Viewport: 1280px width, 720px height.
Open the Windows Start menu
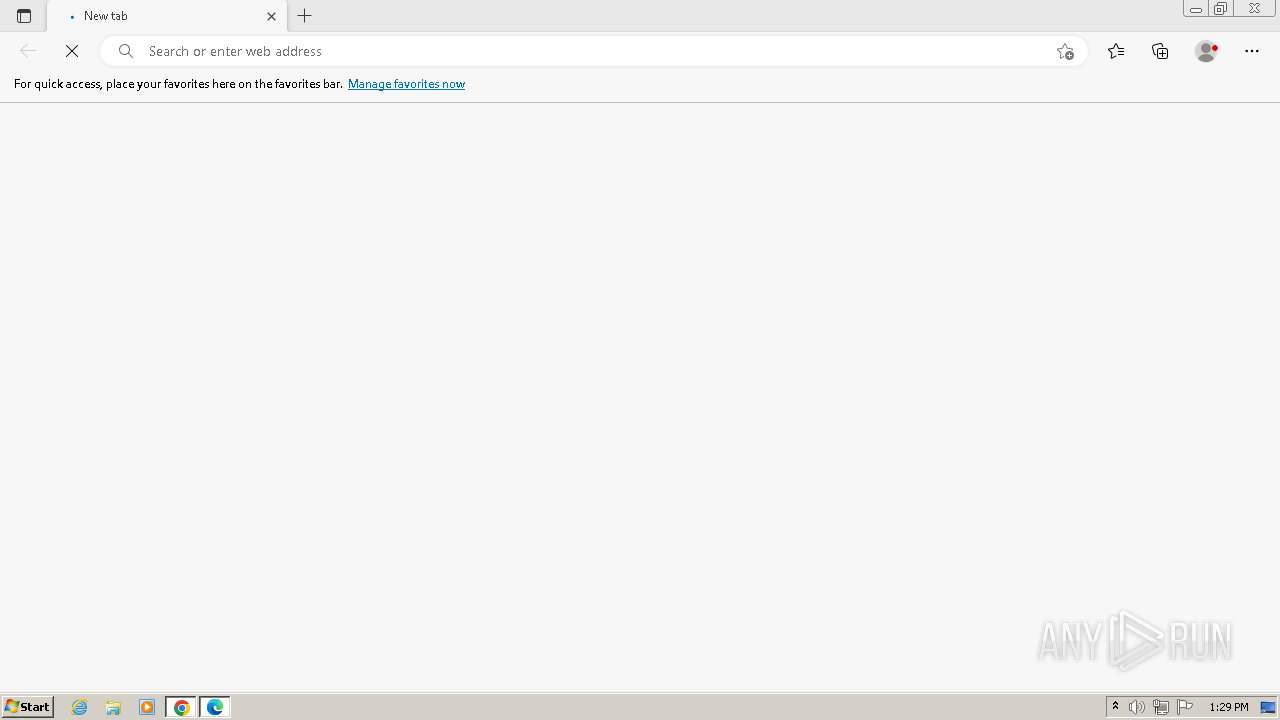click(x=27, y=707)
